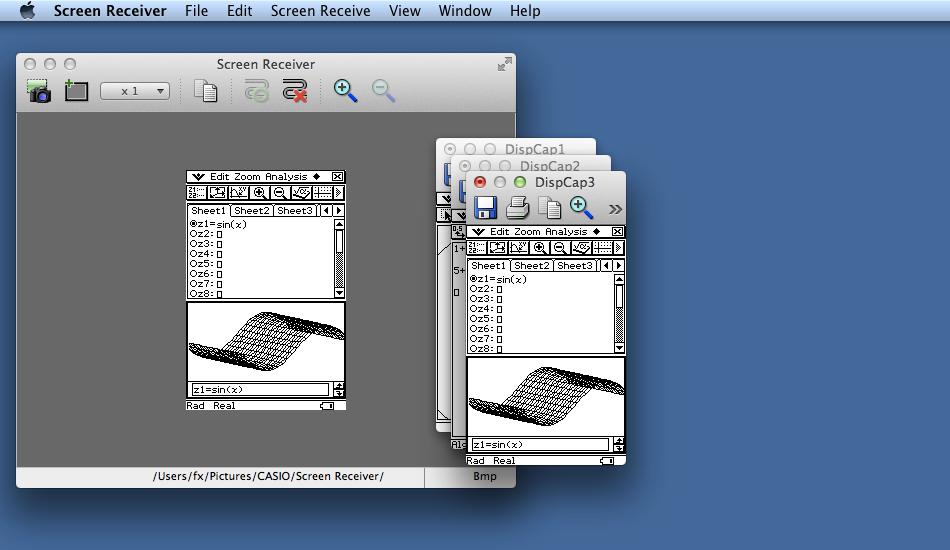
Task: Click the capture screen camera icon
Action: tap(39, 91)
